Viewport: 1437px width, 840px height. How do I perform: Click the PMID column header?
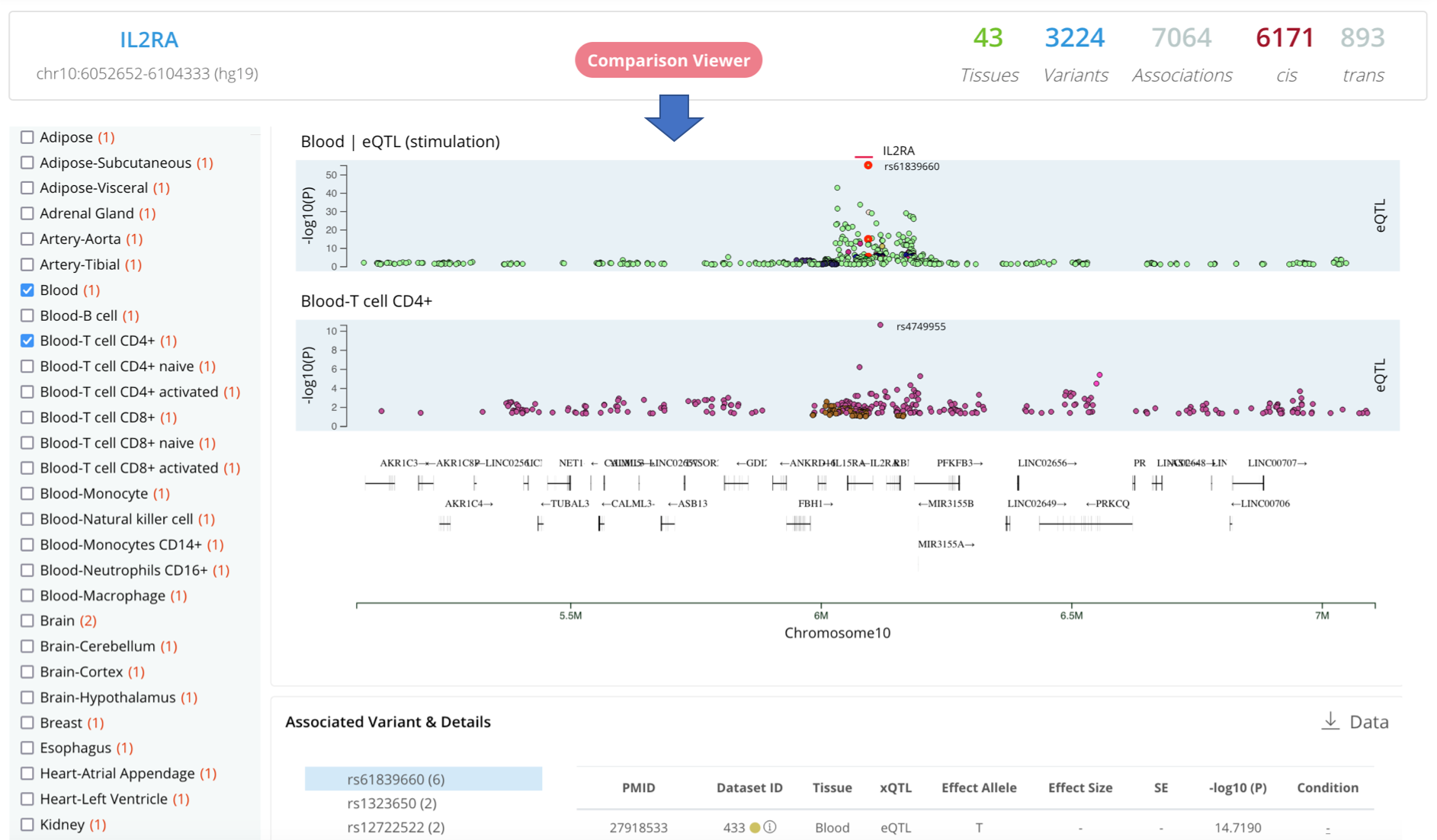[x=639, y=787]
